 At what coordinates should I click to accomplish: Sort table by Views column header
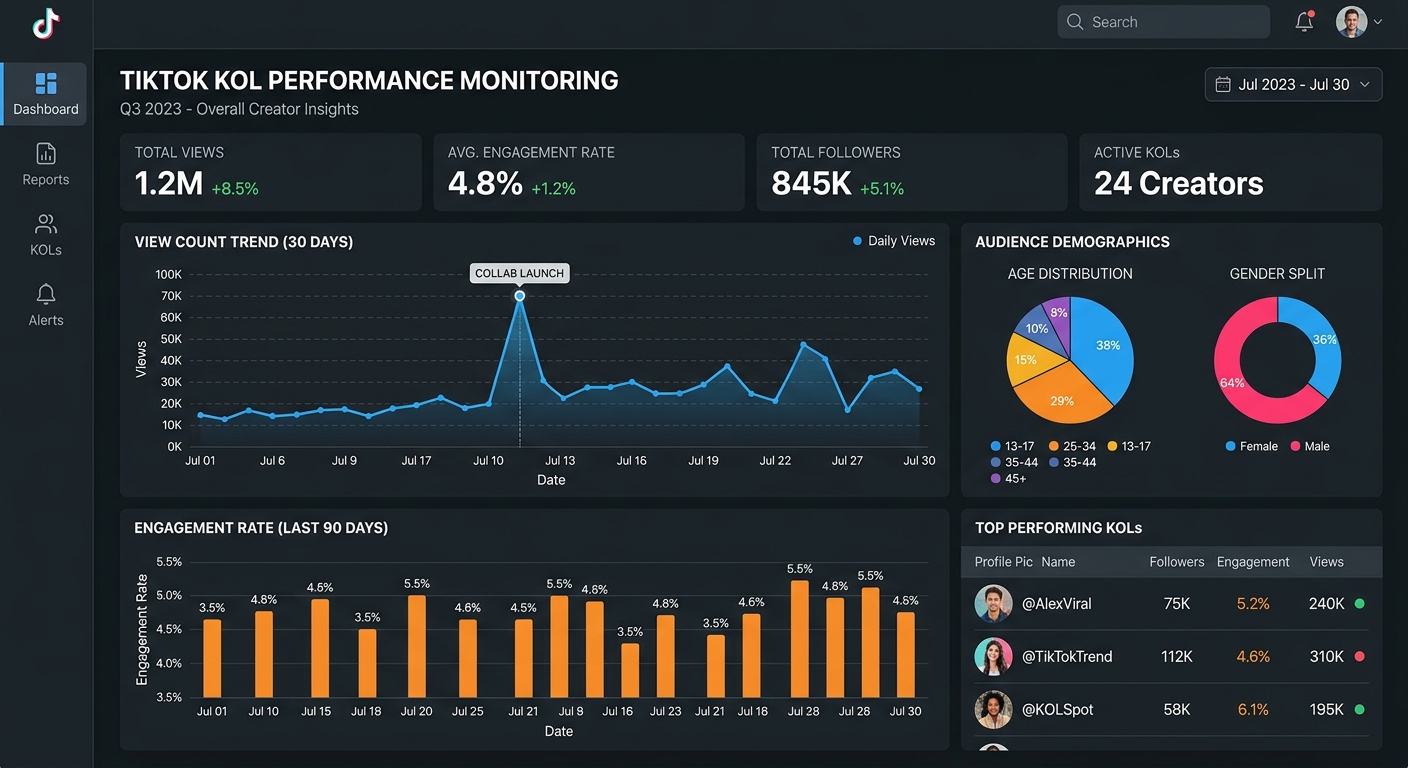(1326, 562)
